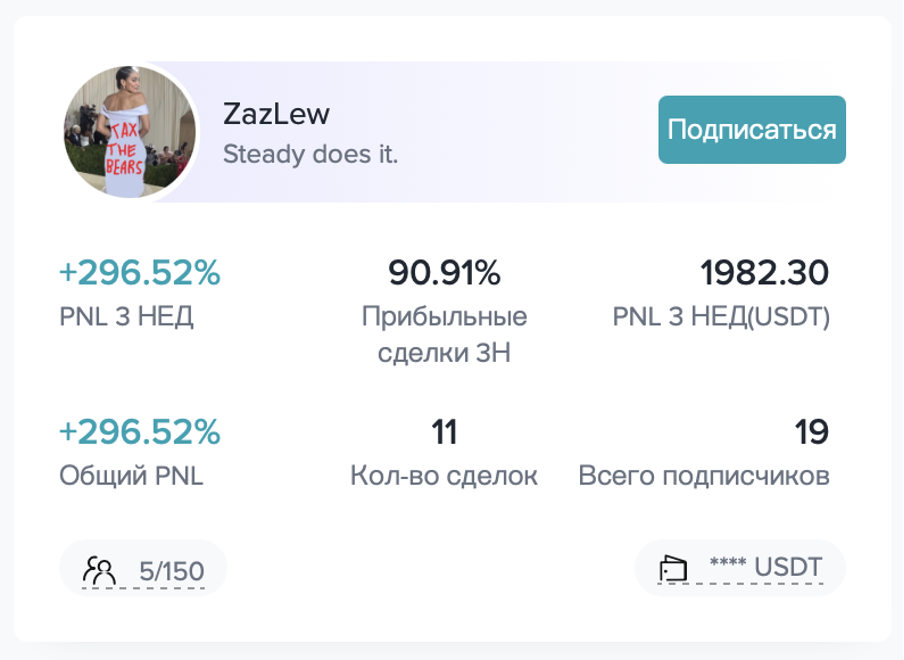Click the PNL 3 НЕД label
This screenshot has width=904, height=660.
coord(126,316)
